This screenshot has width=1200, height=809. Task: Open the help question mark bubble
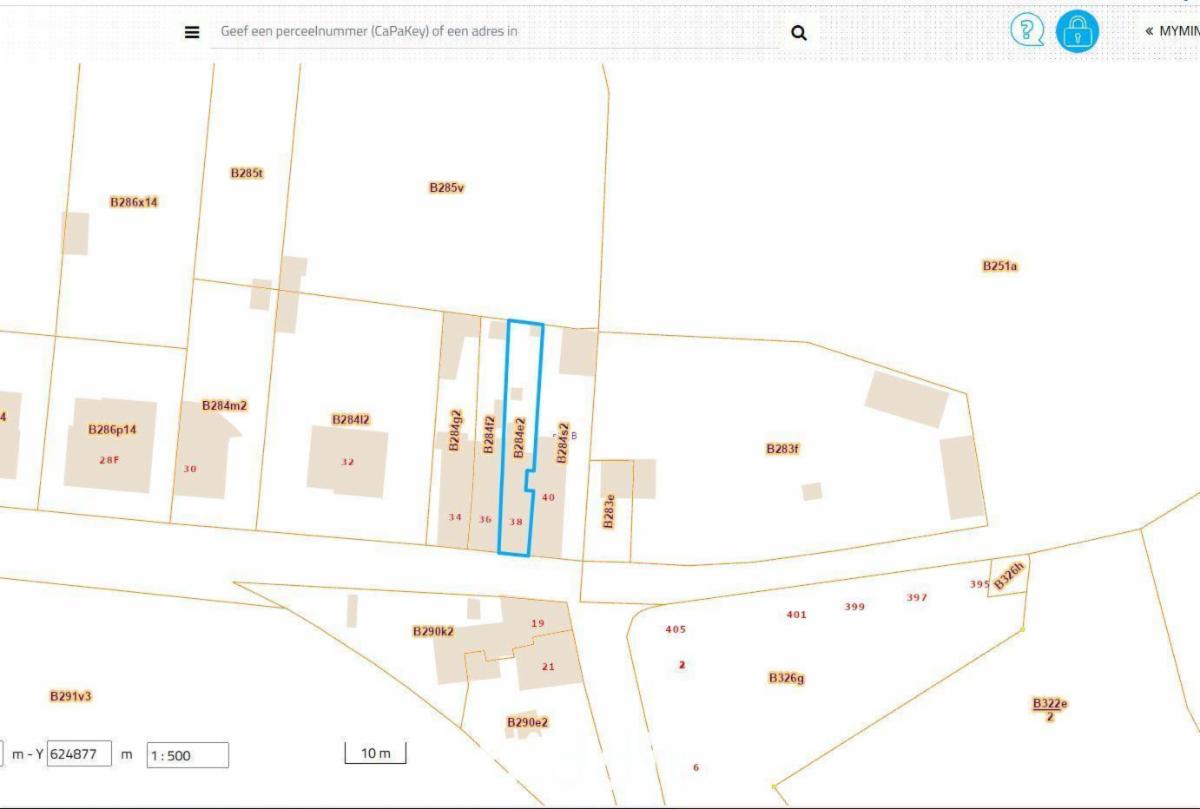click(1026, 30)
